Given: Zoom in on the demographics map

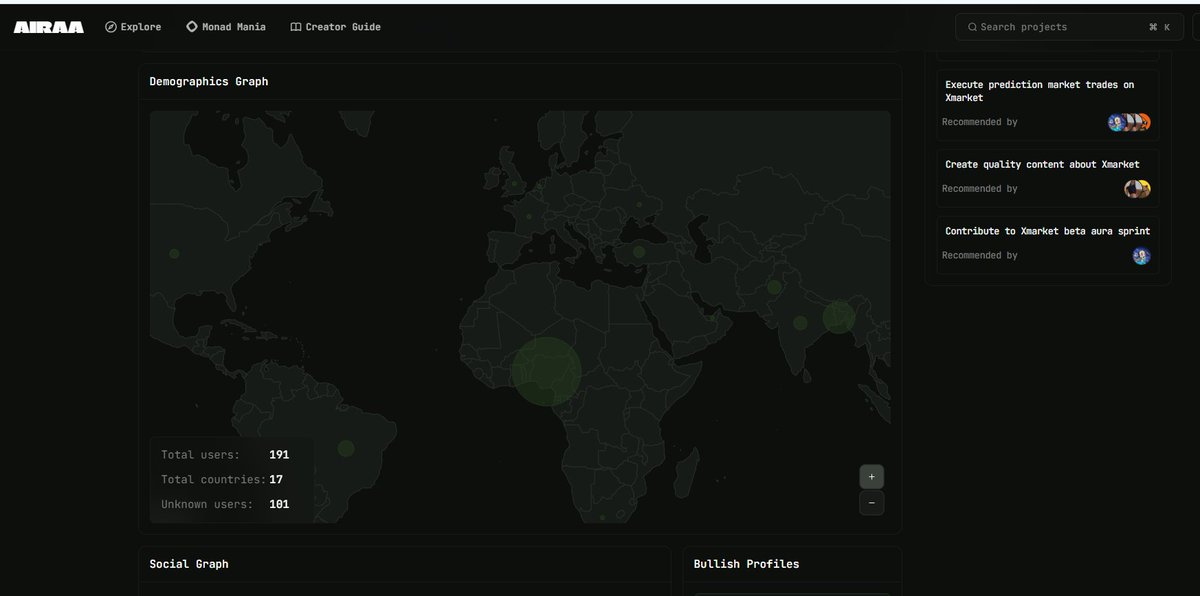Looking at the screenshot, I should 871,477.
